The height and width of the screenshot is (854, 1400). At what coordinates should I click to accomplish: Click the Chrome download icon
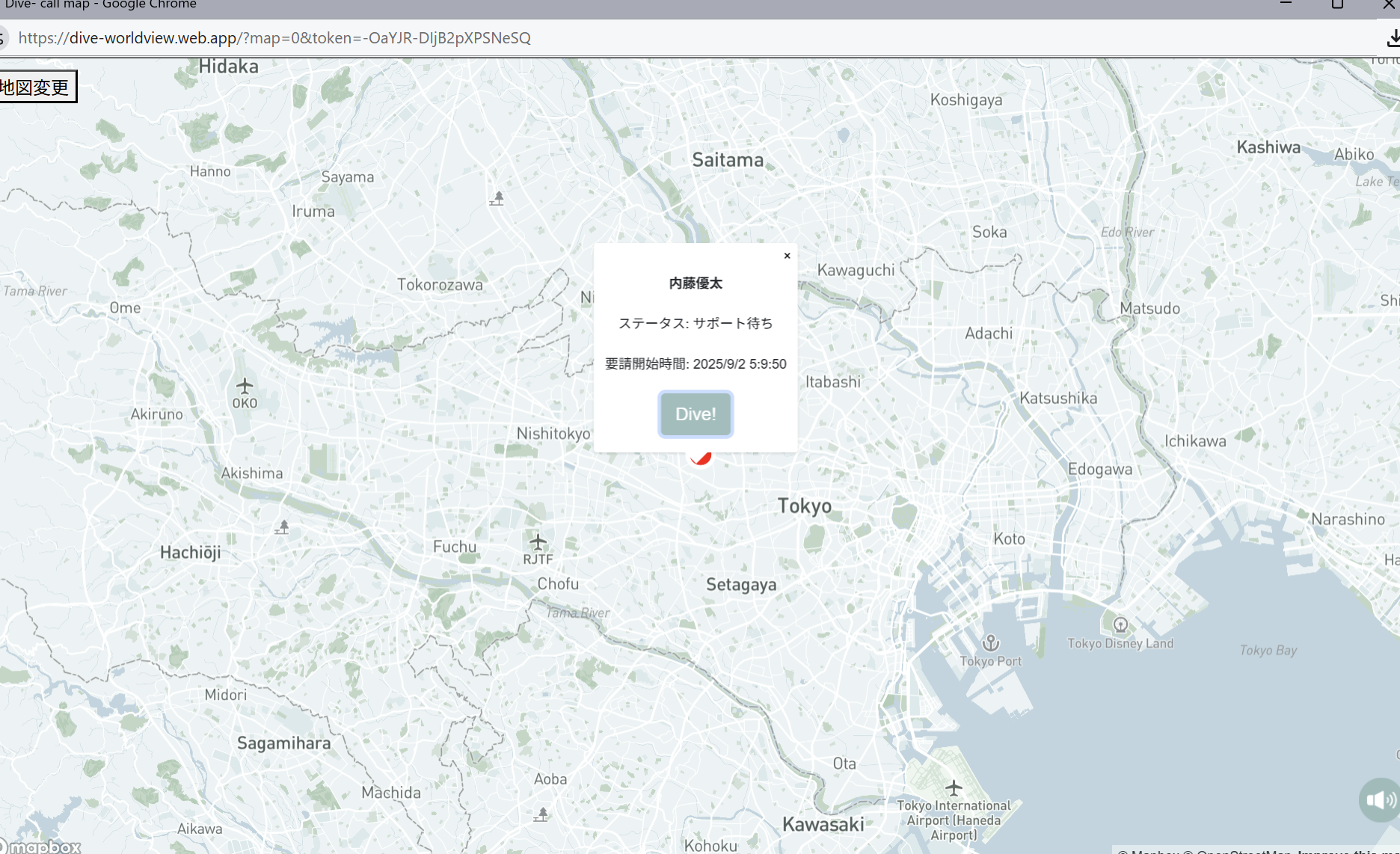click(1393, 38)
